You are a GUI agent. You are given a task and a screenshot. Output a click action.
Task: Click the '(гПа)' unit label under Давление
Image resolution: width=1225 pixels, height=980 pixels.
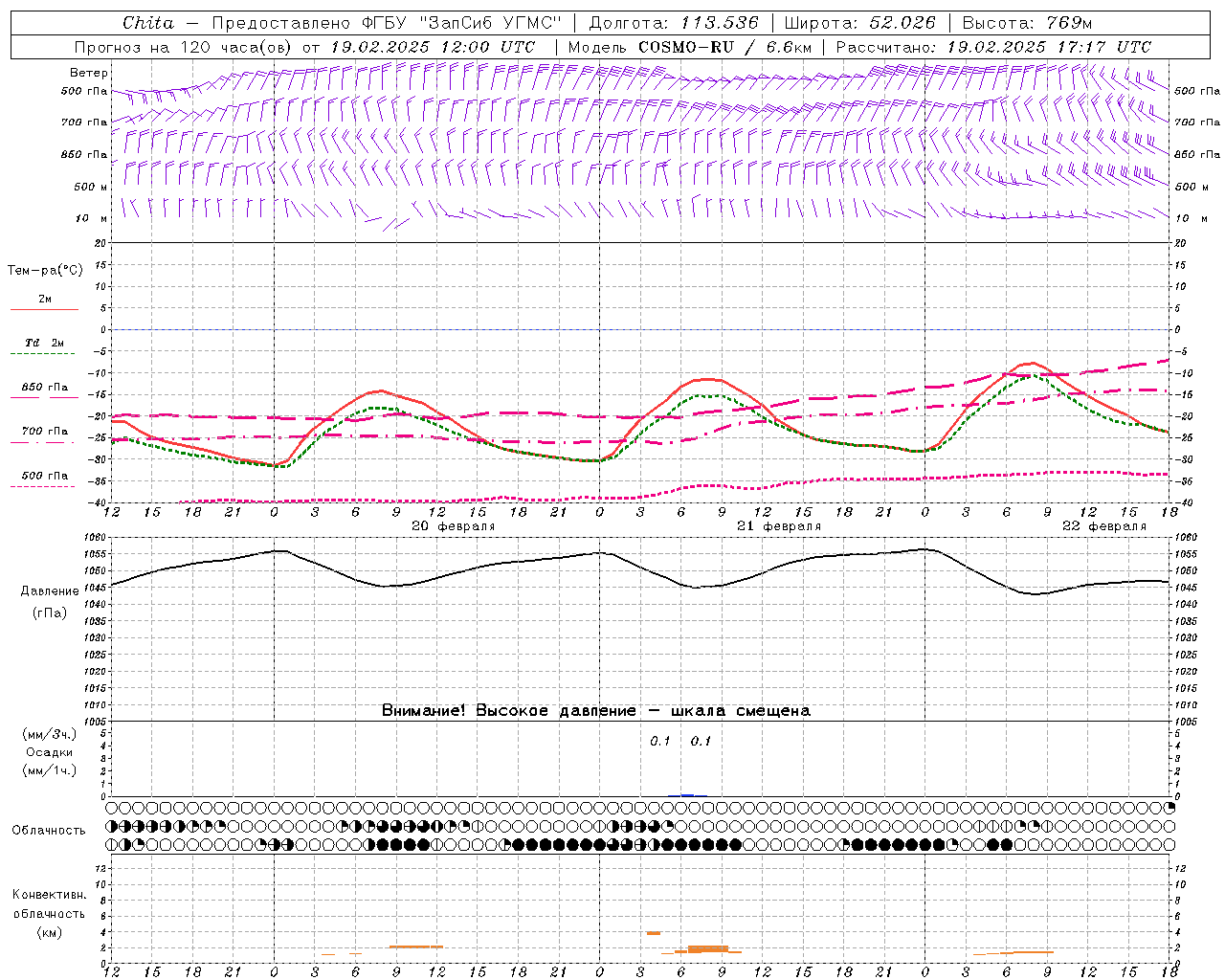point(49,612)
